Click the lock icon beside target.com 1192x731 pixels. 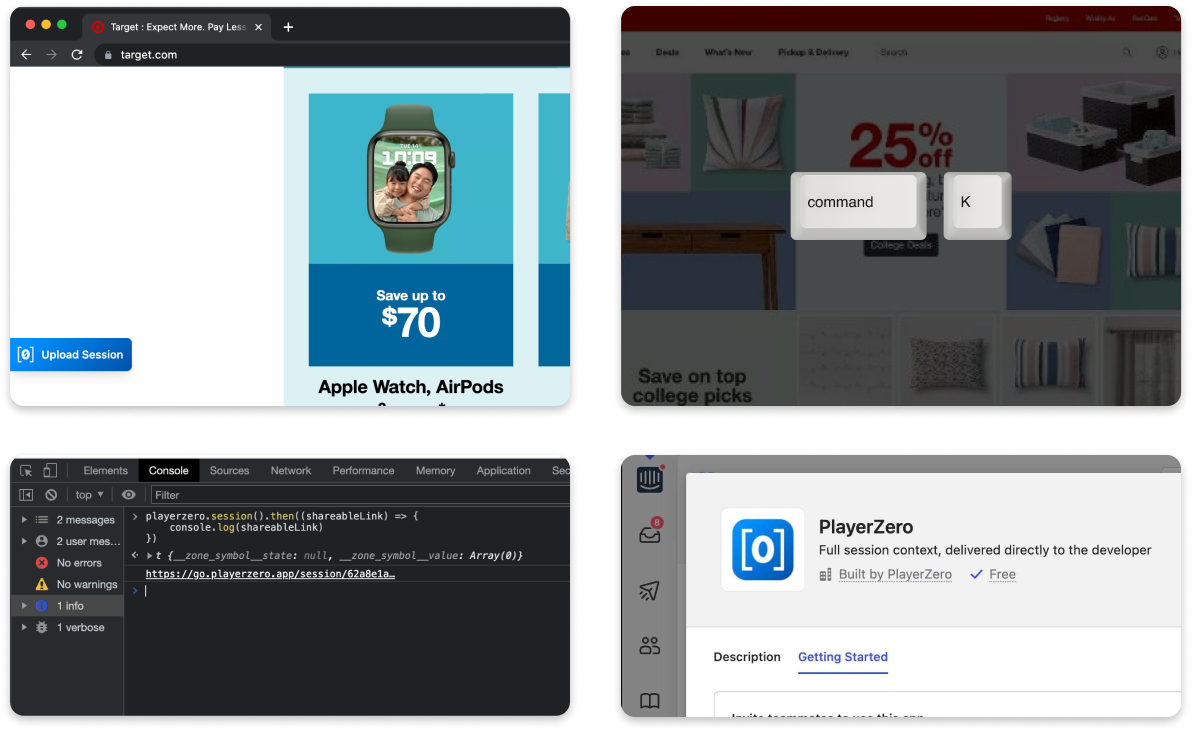pos(108,55)
